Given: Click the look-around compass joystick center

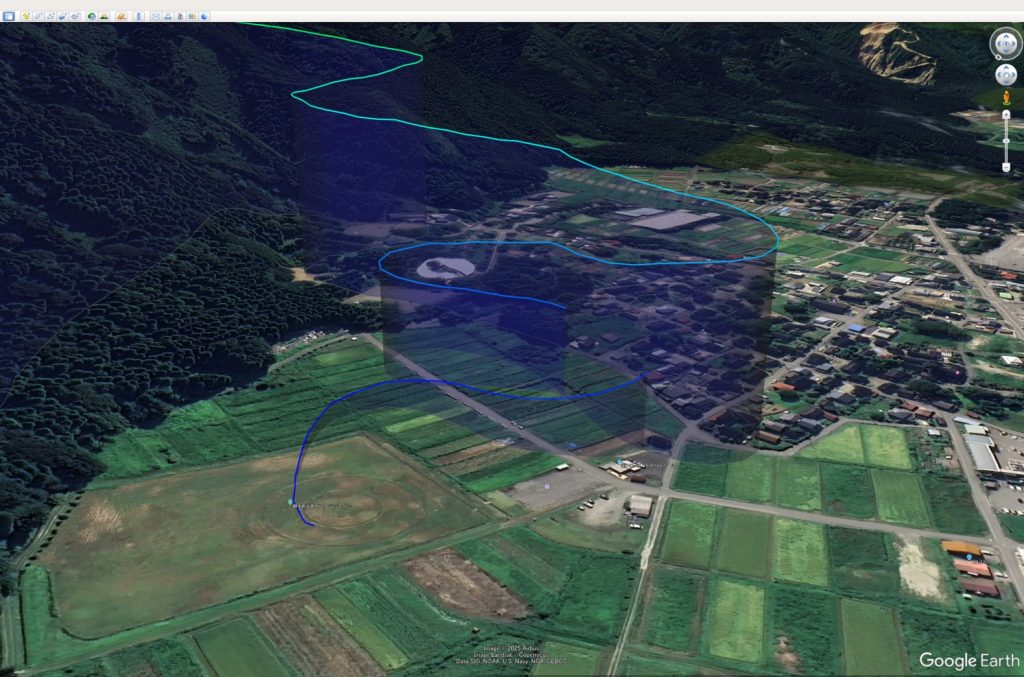Looking at the screenshot, I should pyautogui.click(x=1005, y=44).
